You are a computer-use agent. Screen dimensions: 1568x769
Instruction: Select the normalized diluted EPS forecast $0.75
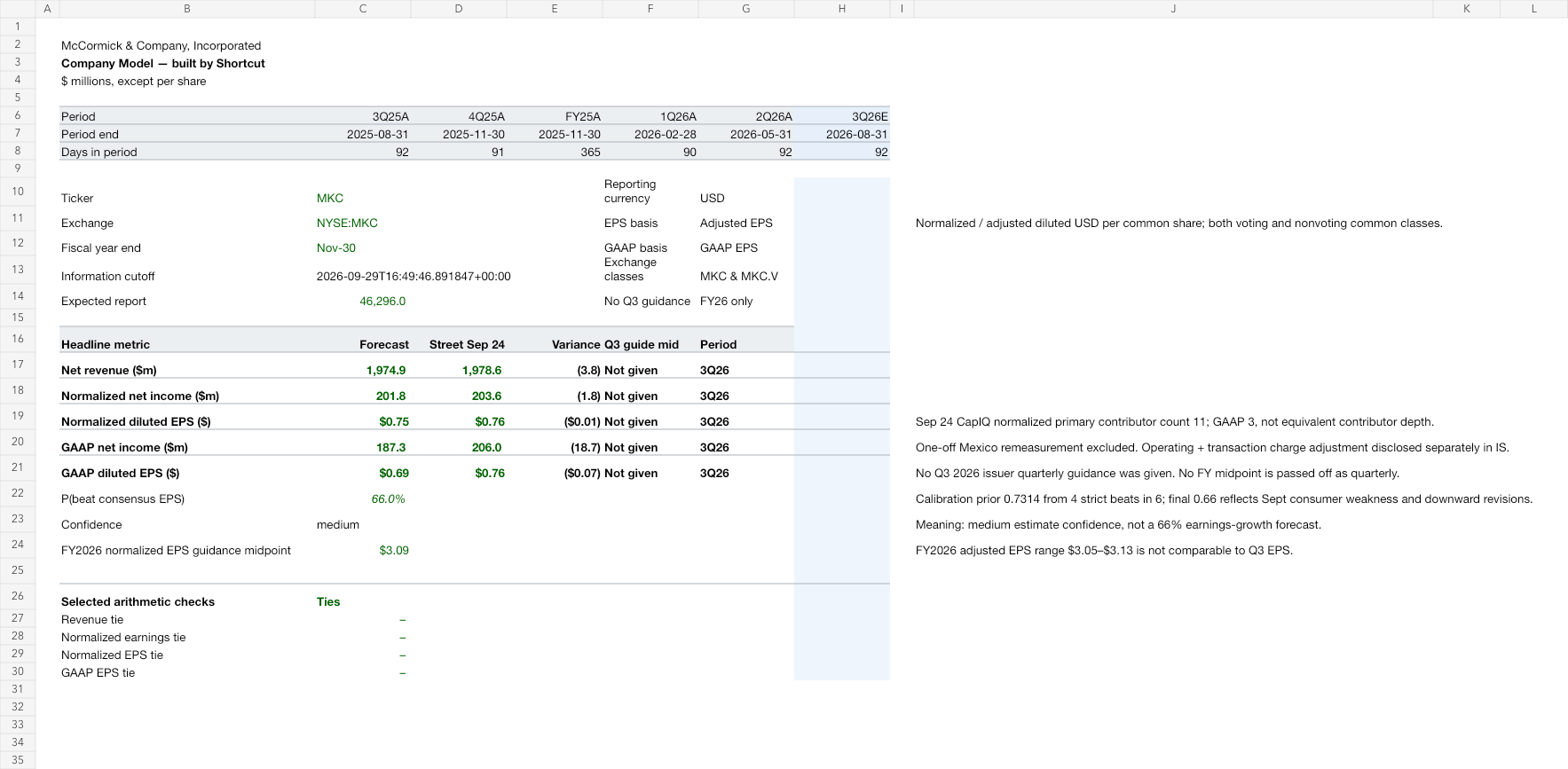394,422
